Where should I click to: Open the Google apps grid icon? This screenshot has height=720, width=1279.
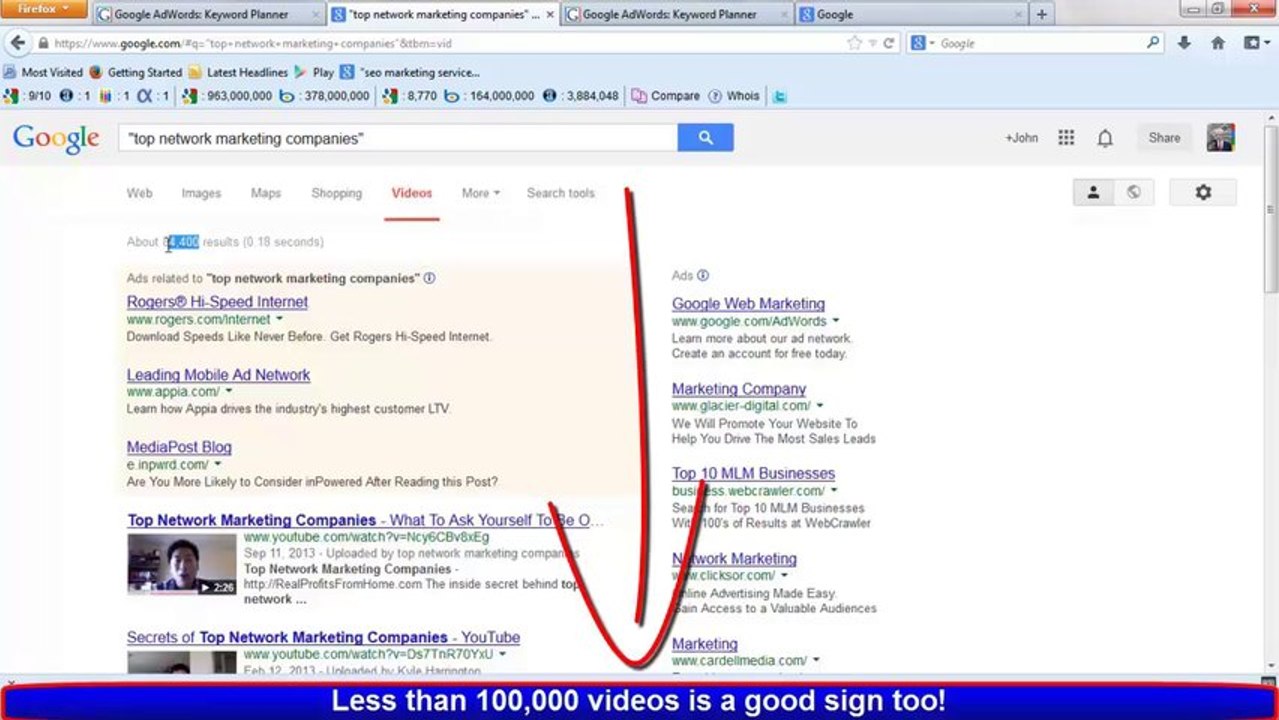tap(1066, 138)
